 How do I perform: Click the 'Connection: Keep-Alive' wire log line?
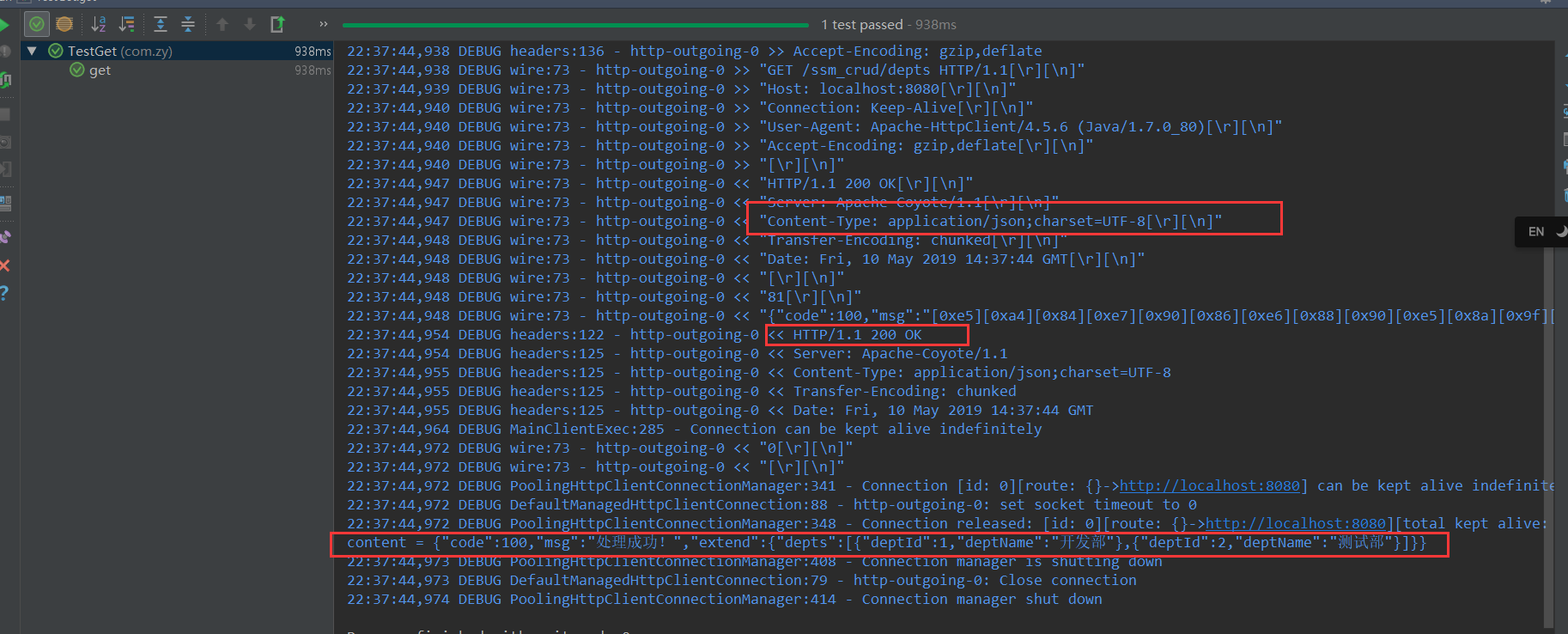690,107
